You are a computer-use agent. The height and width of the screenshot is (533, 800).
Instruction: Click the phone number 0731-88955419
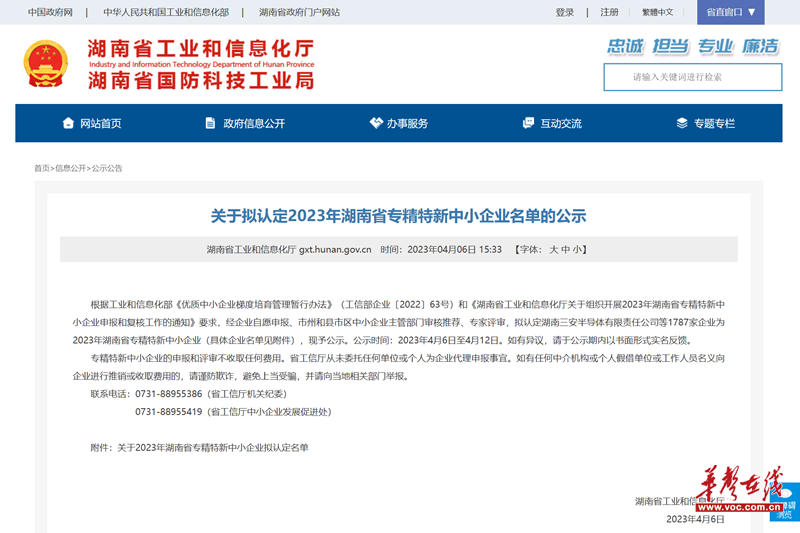(168, 412)
